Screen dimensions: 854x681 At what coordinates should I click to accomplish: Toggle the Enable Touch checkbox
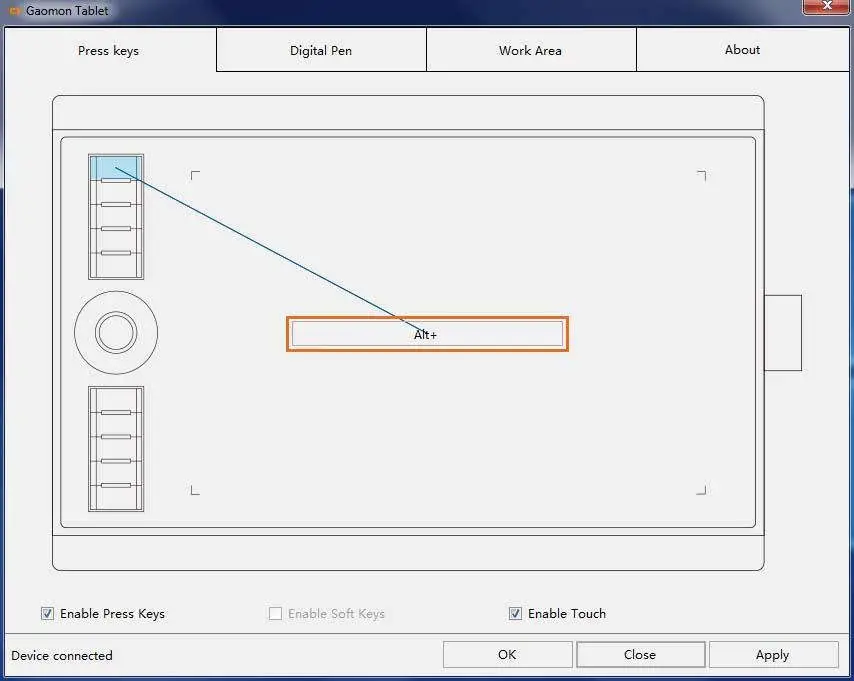click(515, 613)
